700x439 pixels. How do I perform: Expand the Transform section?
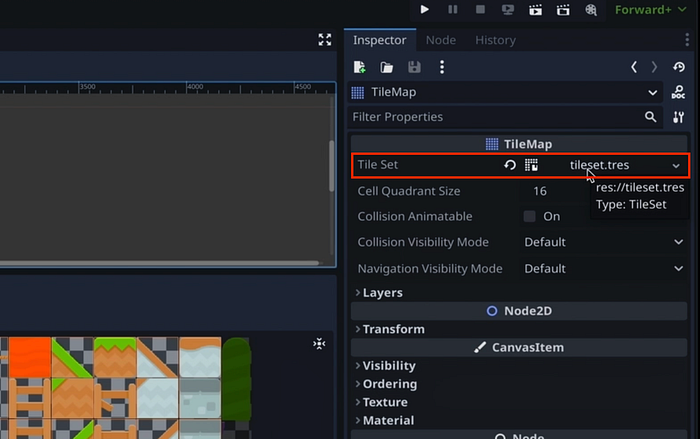390,329
